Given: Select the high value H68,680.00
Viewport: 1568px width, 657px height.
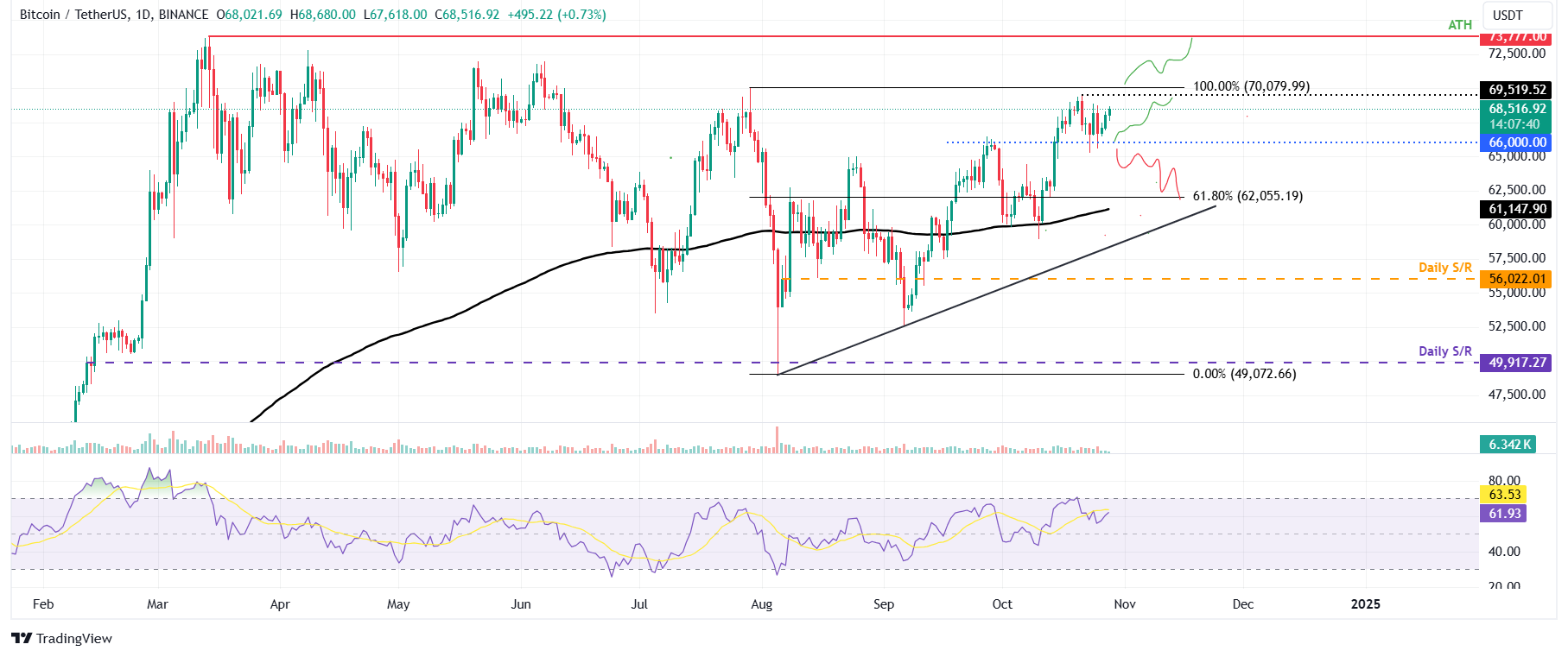Looking at the screenshot, I should click(x=322, y=15).
